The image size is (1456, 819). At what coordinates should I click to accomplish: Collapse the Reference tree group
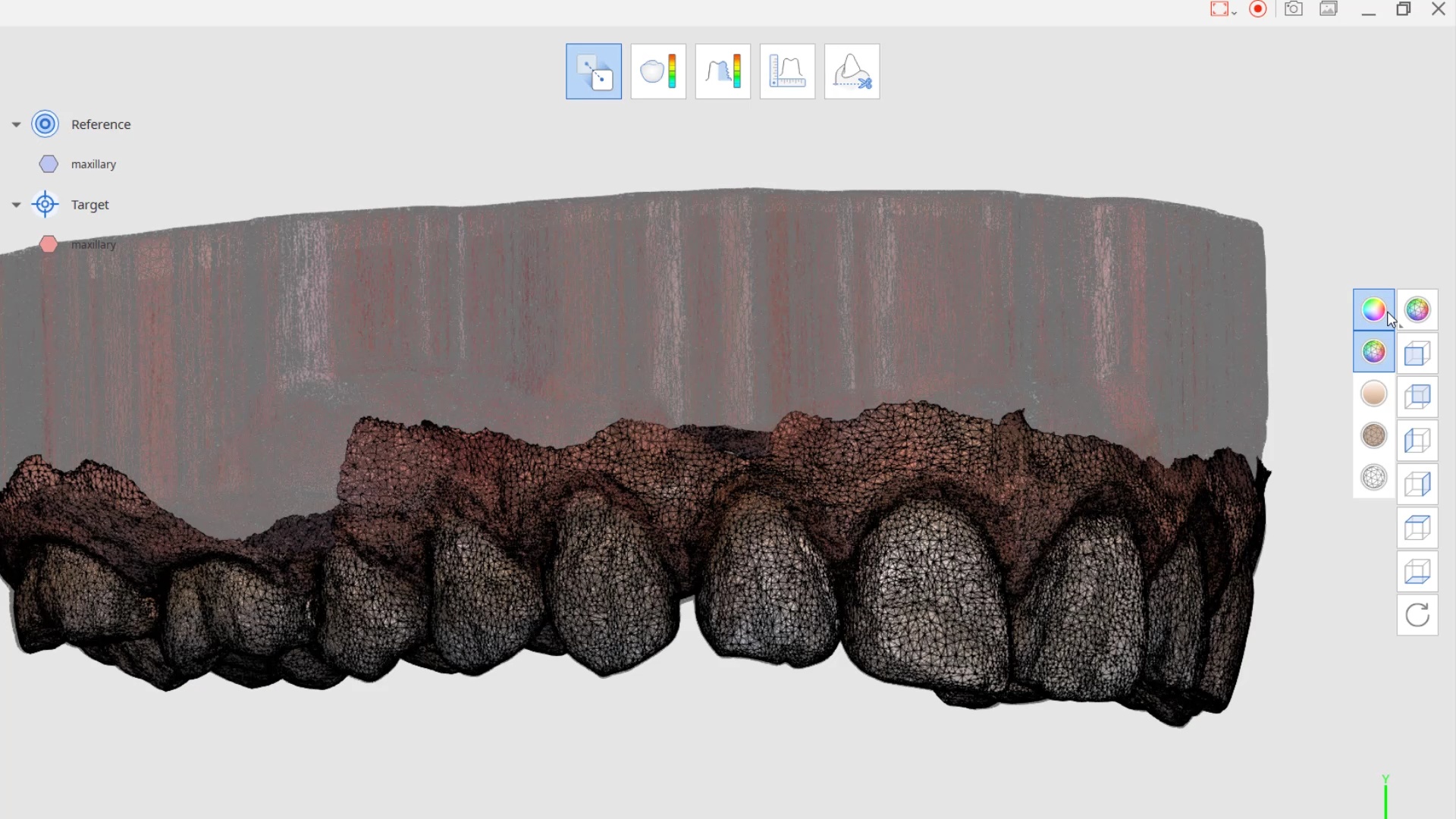point(16,124)
